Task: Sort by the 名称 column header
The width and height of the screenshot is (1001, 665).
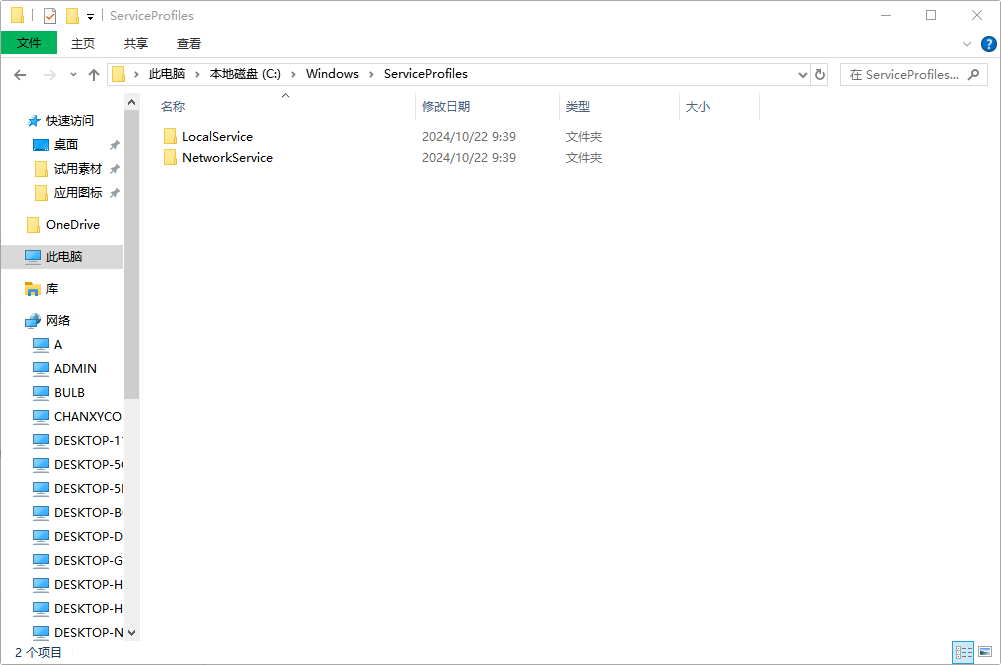Action: coord(173,107)
